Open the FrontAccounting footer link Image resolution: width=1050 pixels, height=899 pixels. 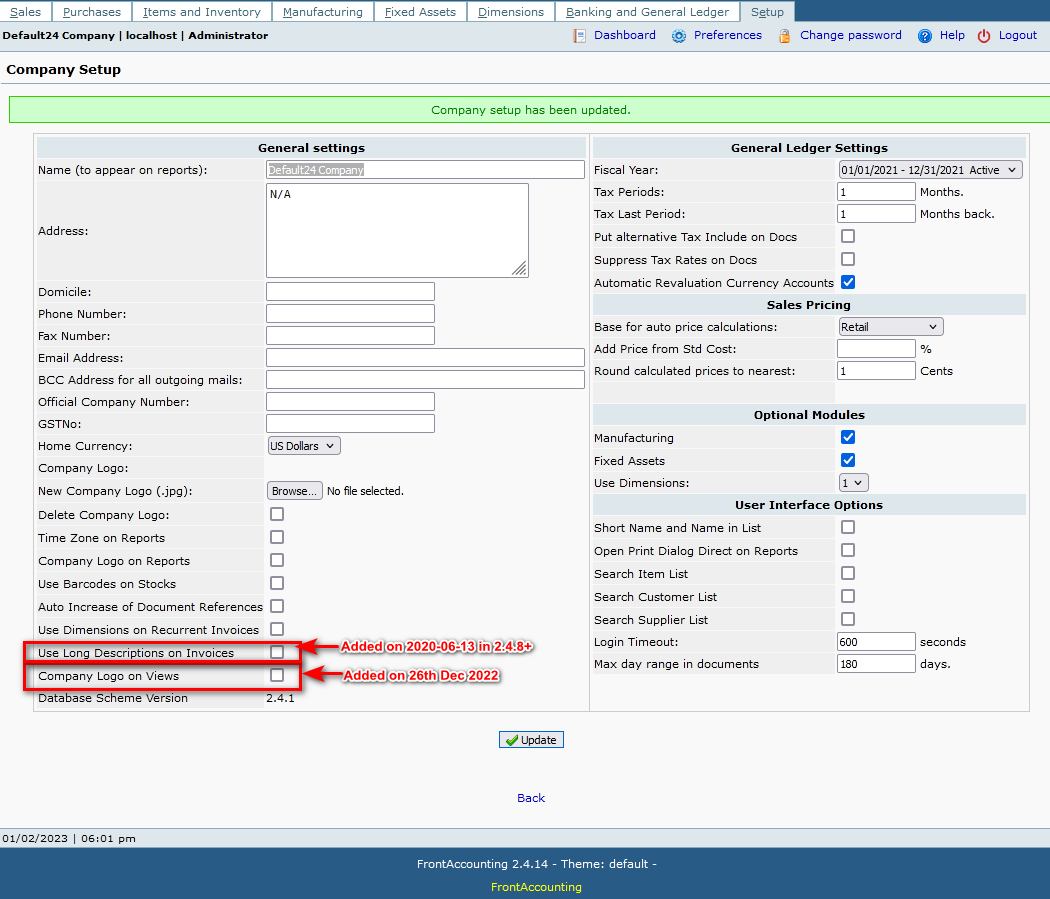point(536,887)
